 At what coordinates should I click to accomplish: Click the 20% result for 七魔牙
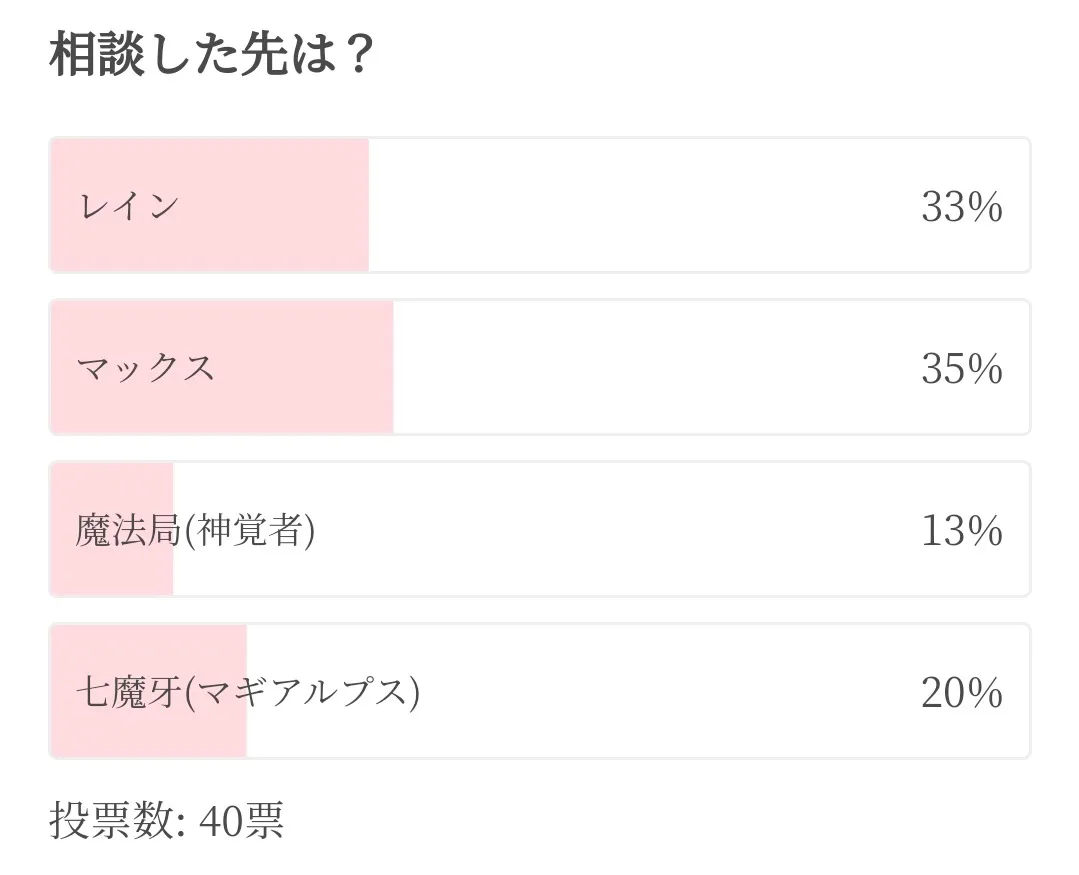[x=961, y=693]
